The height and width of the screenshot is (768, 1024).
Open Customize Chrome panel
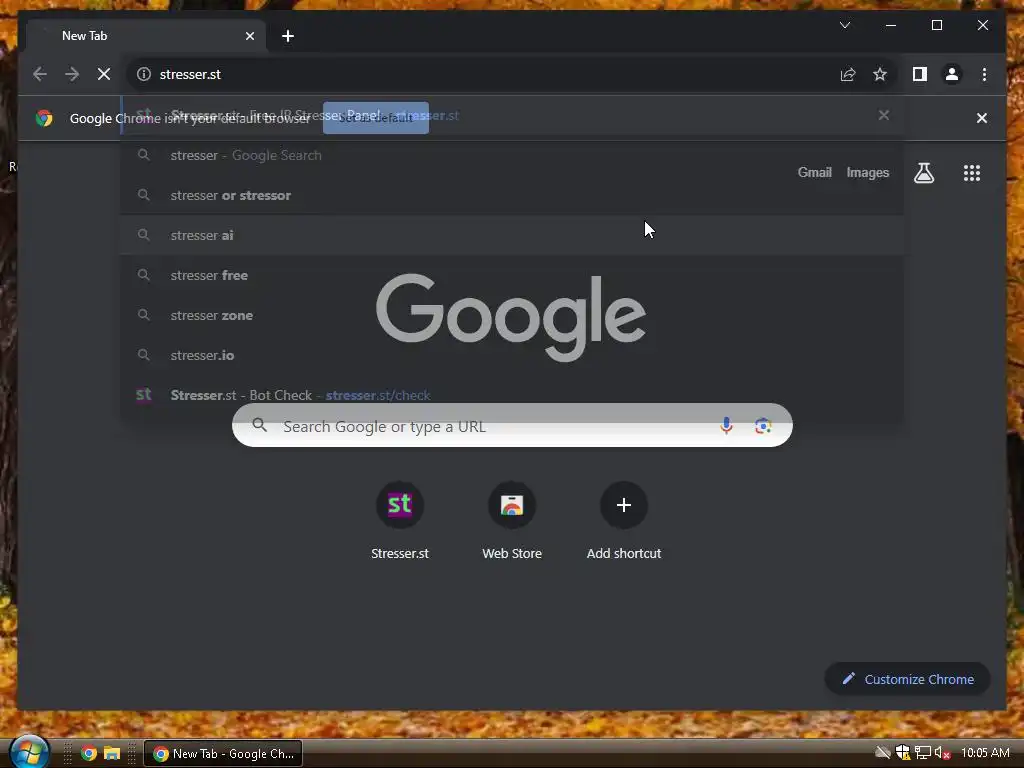point(907,679)
